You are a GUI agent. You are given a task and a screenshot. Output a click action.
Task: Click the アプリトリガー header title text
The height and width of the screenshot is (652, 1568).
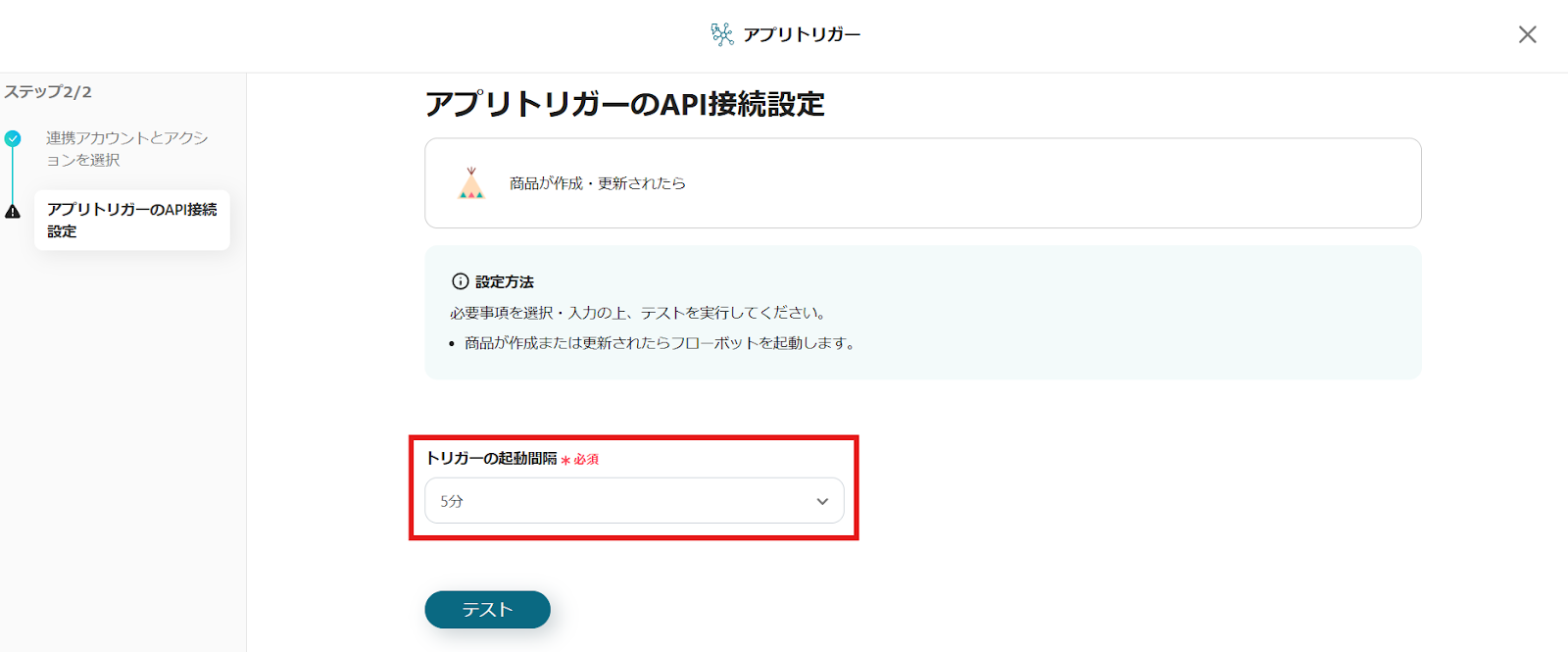pyautogui.click(x=802, y=34)
